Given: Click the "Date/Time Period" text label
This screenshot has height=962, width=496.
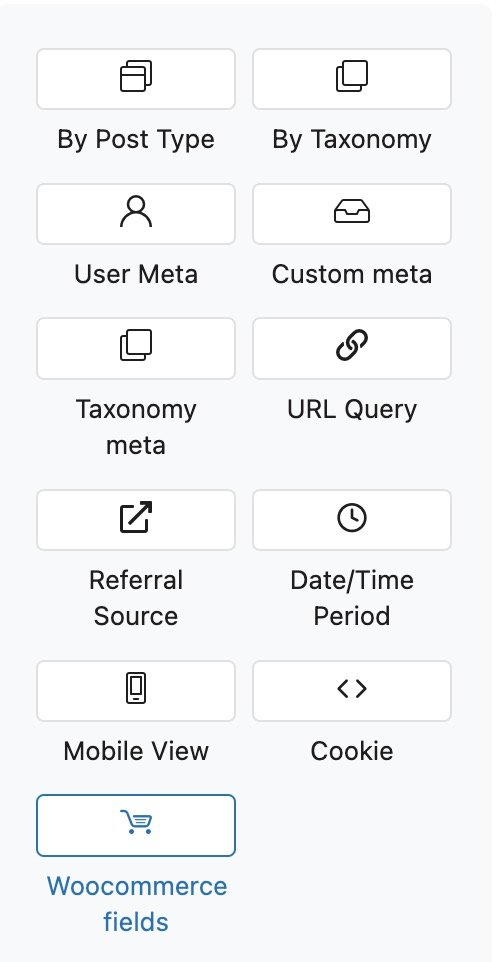Looking at the screenshot, I should coord(352,598).
